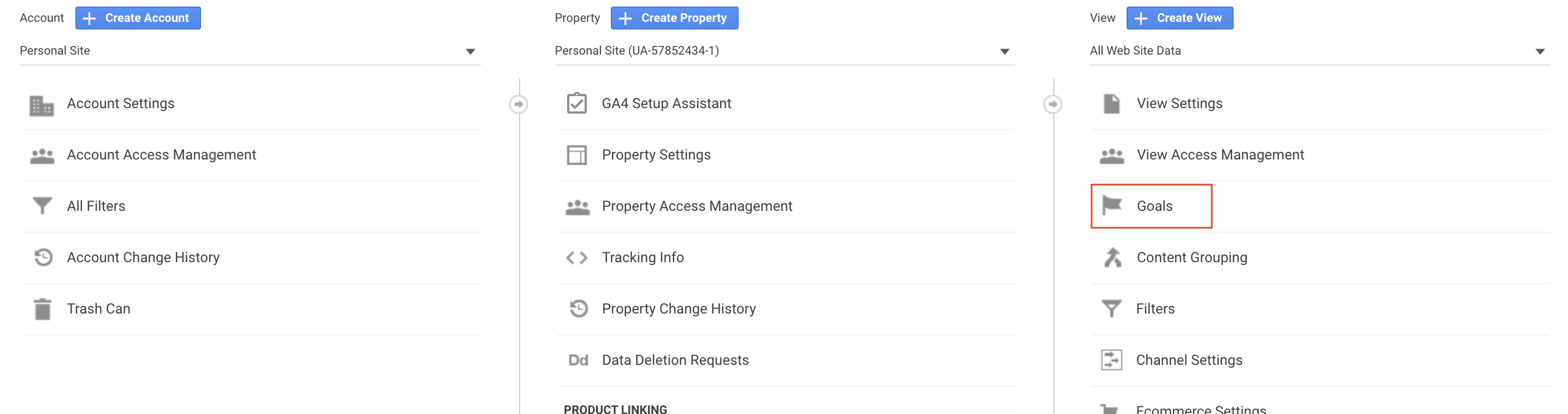
Task: Click the Goals flag icon
Action: coord(1111,205)
